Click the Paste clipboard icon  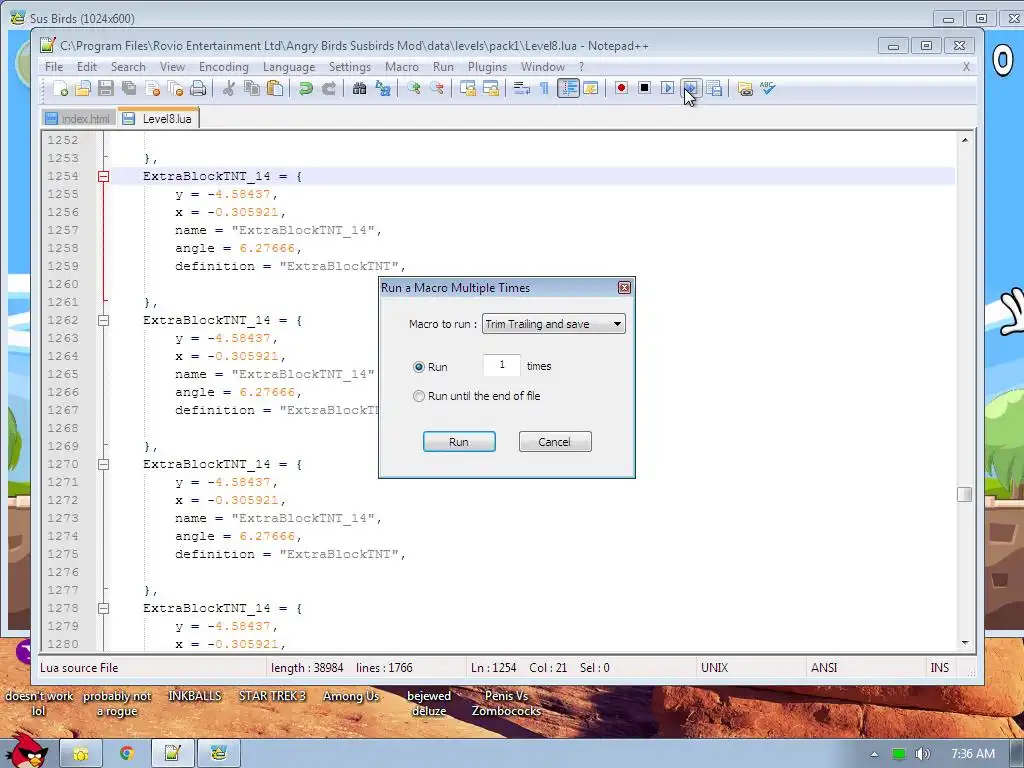(x=275, y=88)
